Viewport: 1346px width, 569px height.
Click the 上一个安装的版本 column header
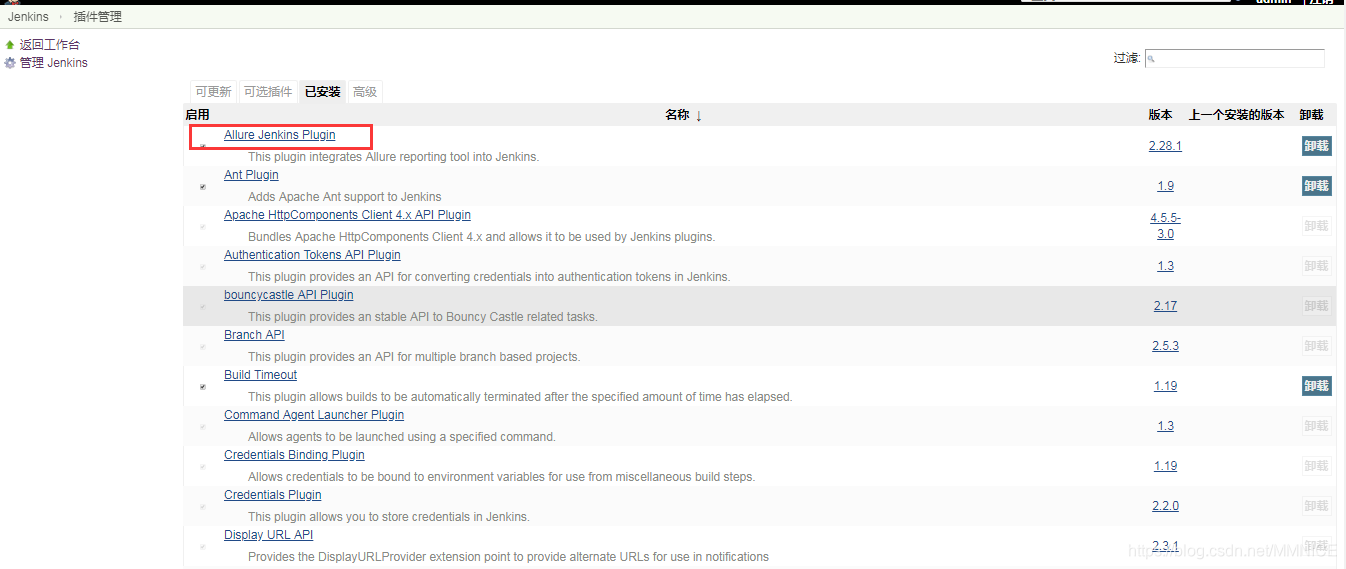pyautogui.click(x=1236, y=115)
